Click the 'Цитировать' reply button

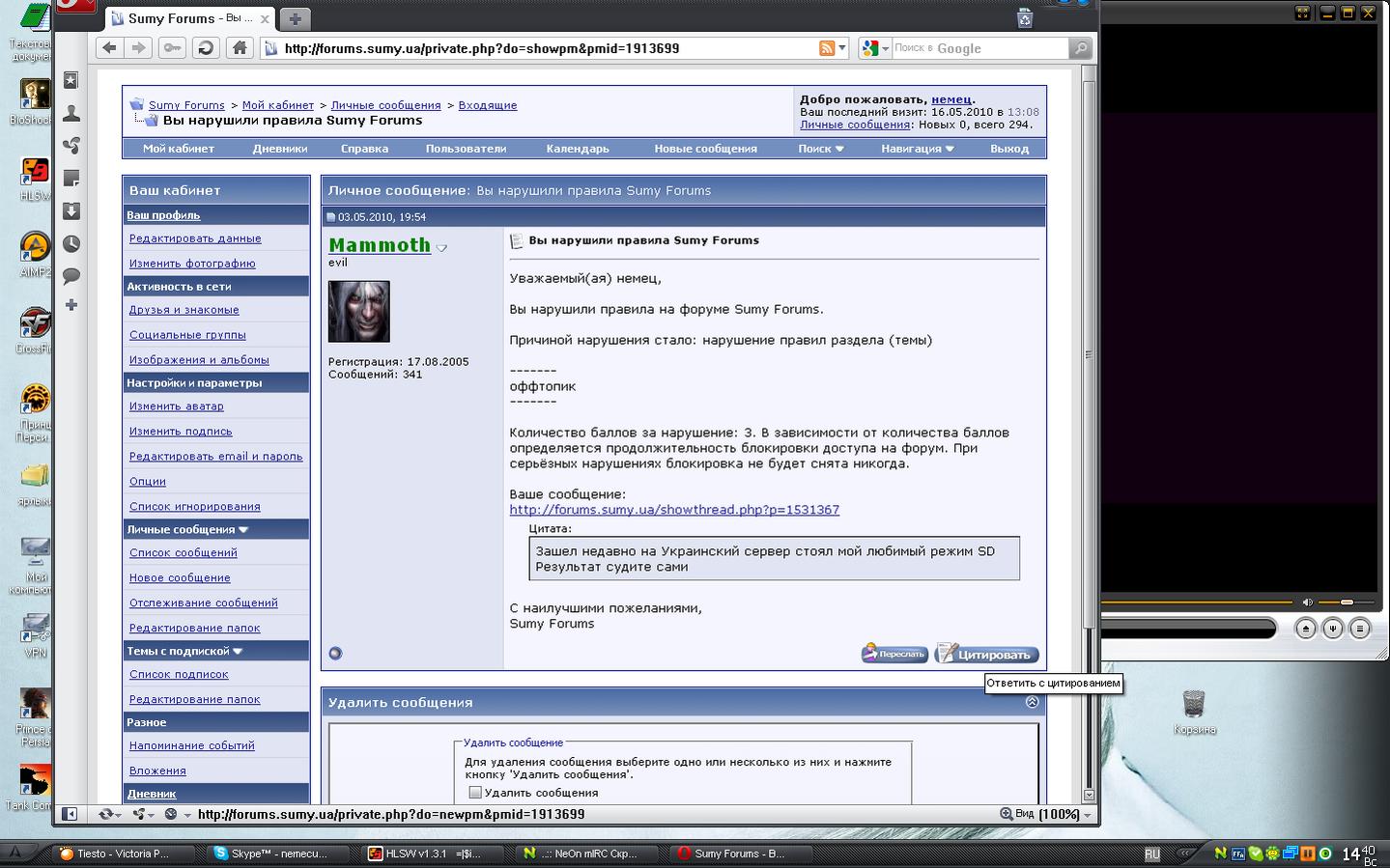tap(986, 655)
